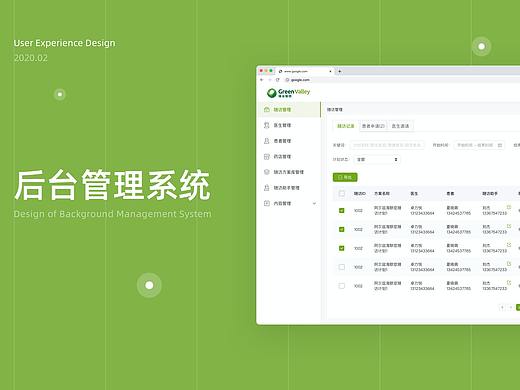Uncheck the third row's green checkbox

342,248
